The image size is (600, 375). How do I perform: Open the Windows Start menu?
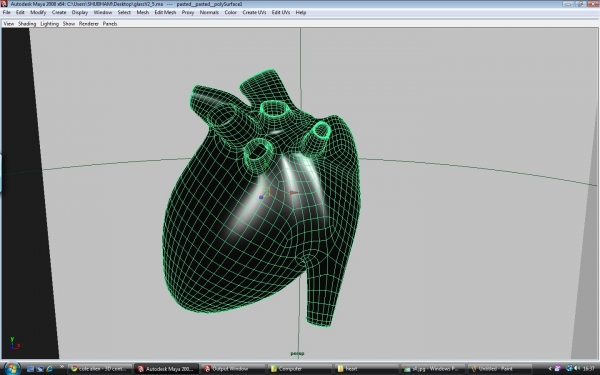(12, 368)
